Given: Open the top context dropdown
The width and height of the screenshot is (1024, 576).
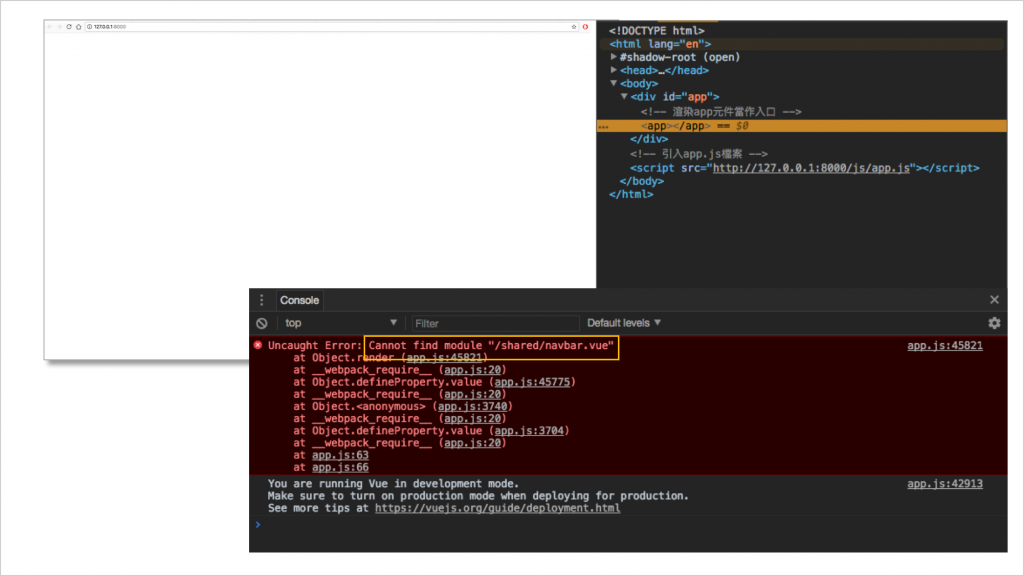Looking at the screenshot, I should pos(341,323).
